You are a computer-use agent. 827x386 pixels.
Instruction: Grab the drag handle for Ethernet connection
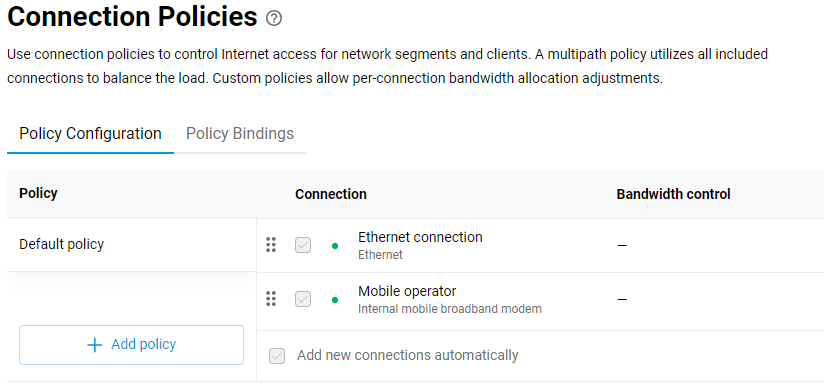click(x=271, y=245)
